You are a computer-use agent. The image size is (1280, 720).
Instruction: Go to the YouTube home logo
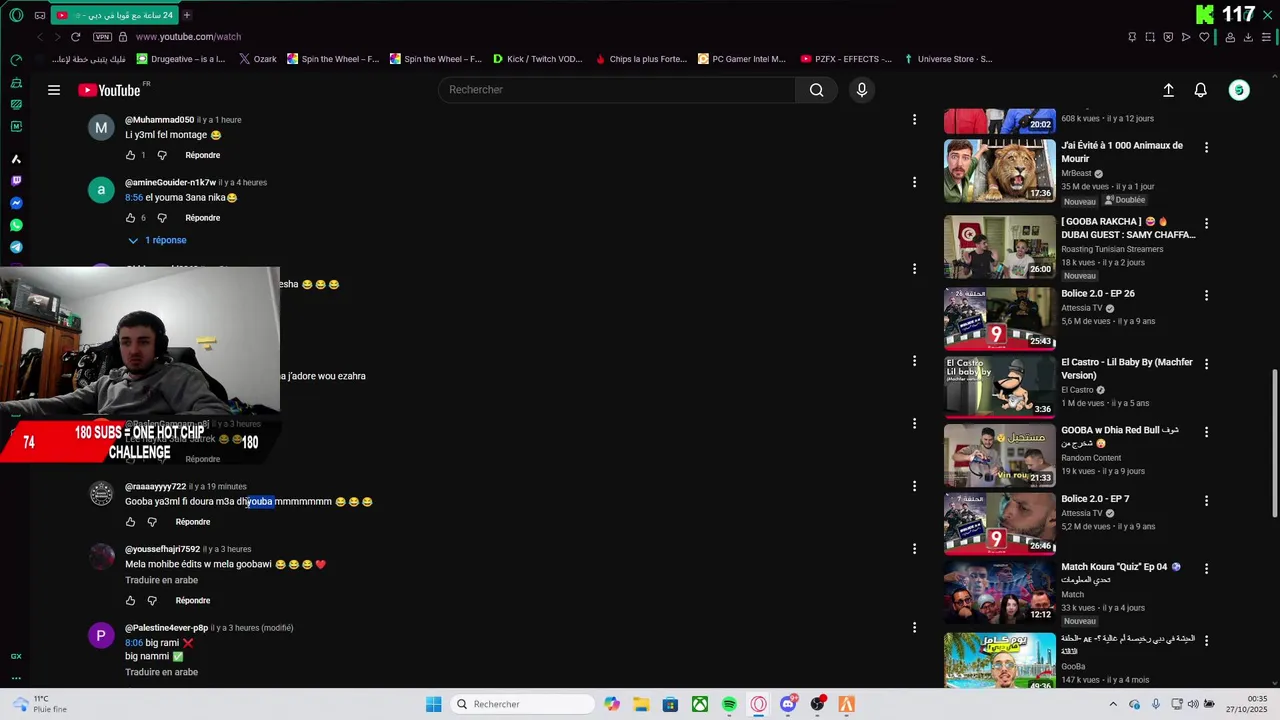click(x=109, y=90)
